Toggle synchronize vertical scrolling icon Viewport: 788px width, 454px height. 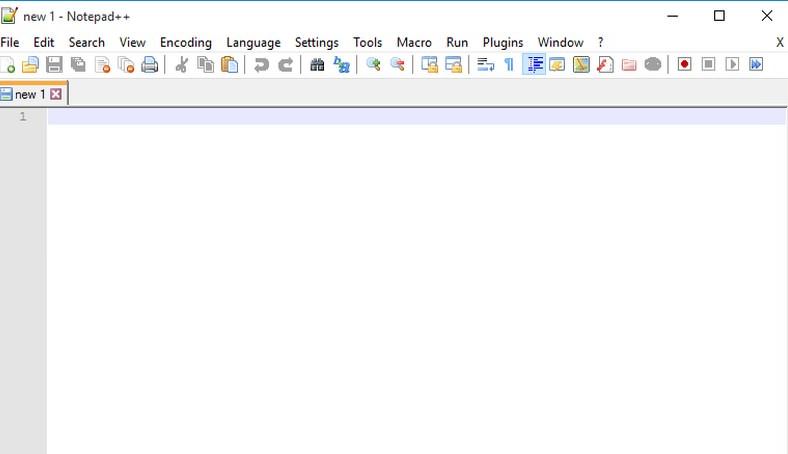pyautogui.click(x=429, y=64)
